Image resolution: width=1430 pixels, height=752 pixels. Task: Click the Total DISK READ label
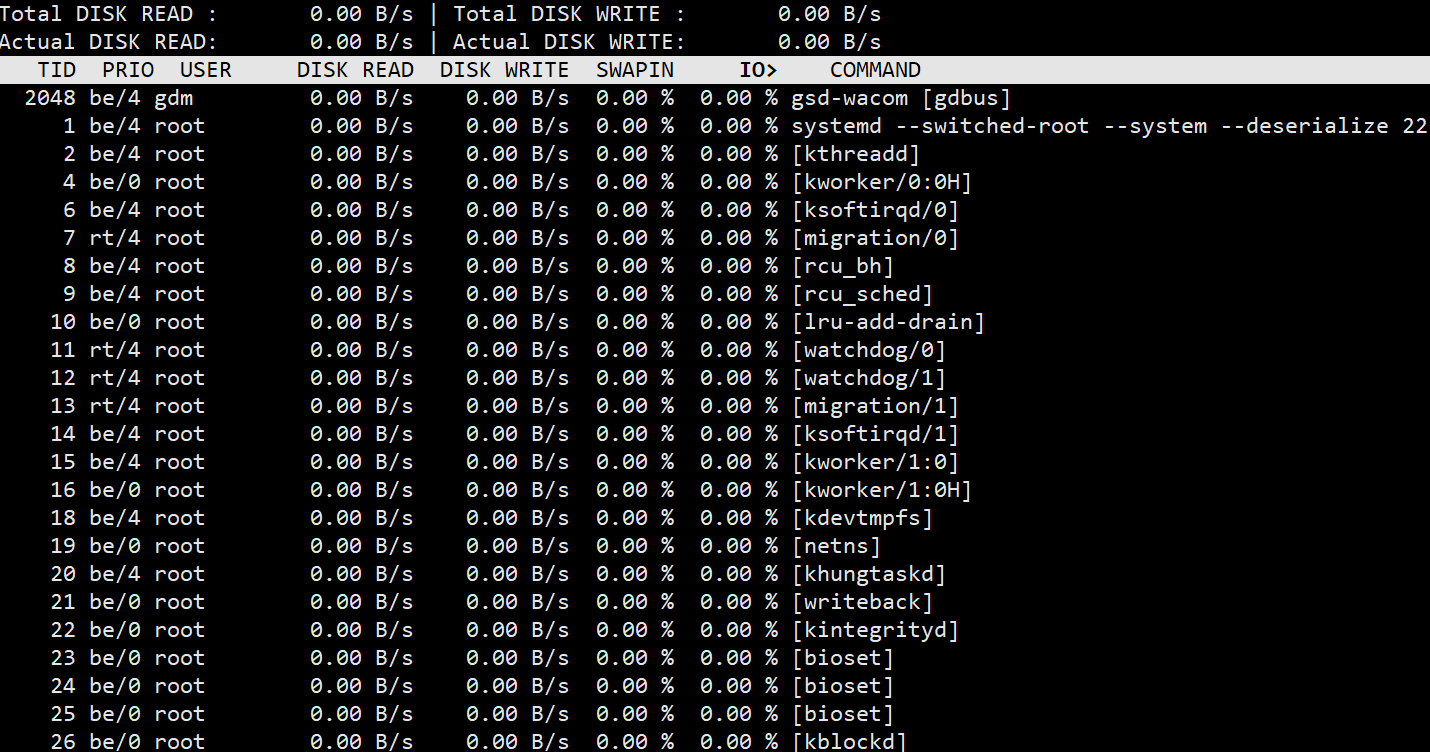[x=108, y=14]
